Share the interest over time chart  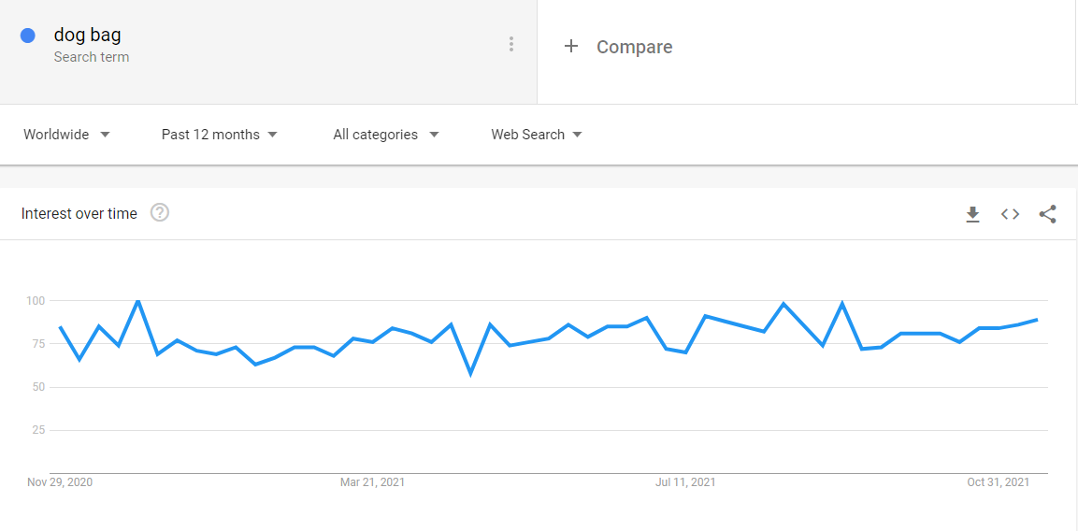pos(1047,215)
